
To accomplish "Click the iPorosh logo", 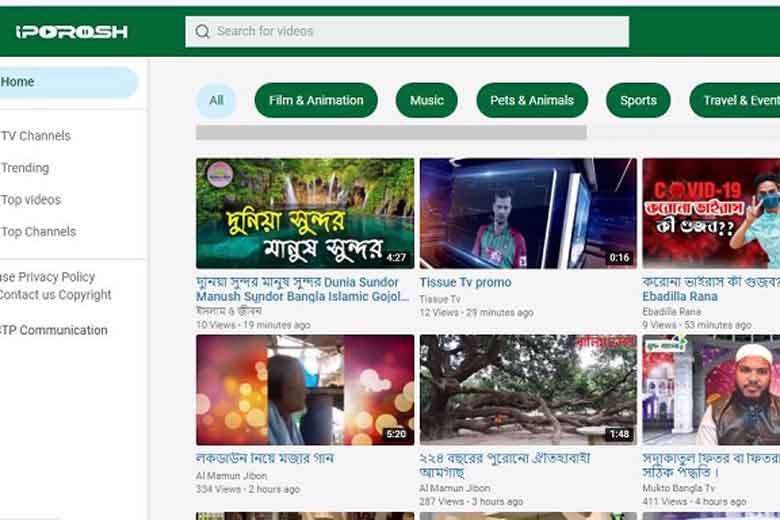I will 72,32.
